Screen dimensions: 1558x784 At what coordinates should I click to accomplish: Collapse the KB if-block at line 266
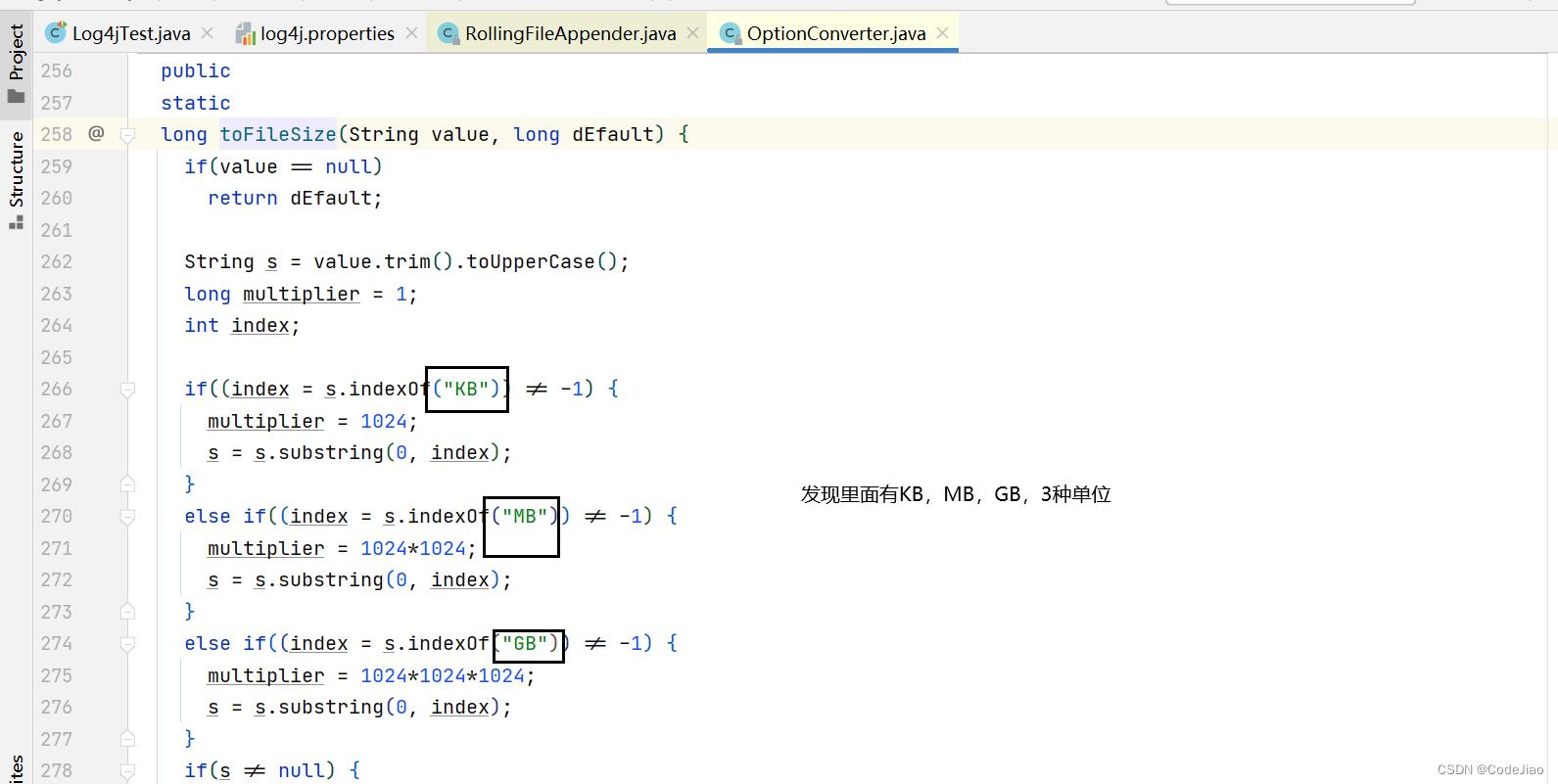click(127, 390)
